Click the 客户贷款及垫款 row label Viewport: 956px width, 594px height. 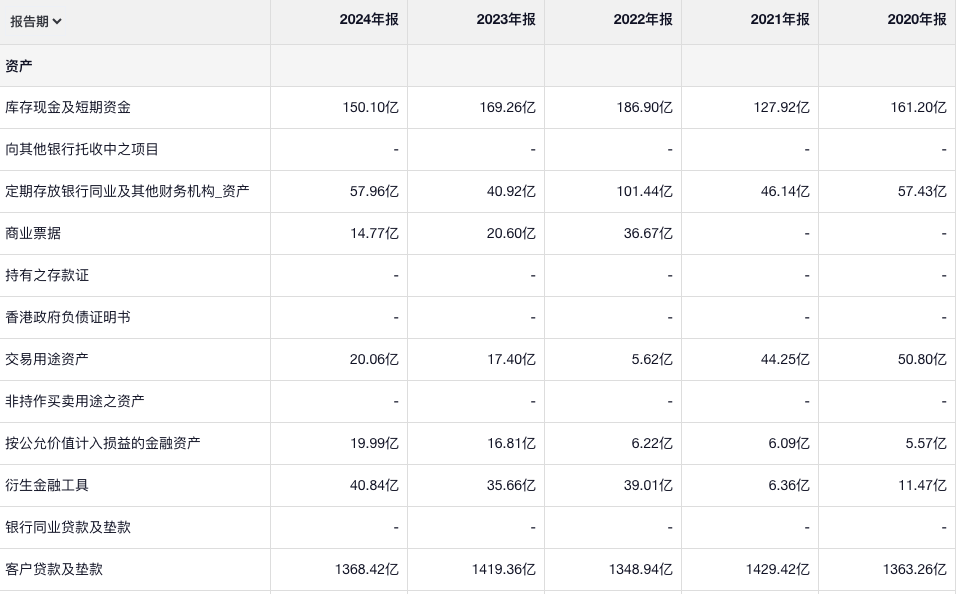point(54,569)
